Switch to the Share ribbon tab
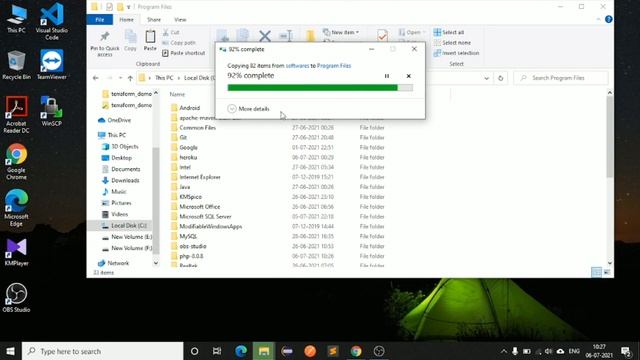Viewport: 640px width, 360px height. coord(154,20)
